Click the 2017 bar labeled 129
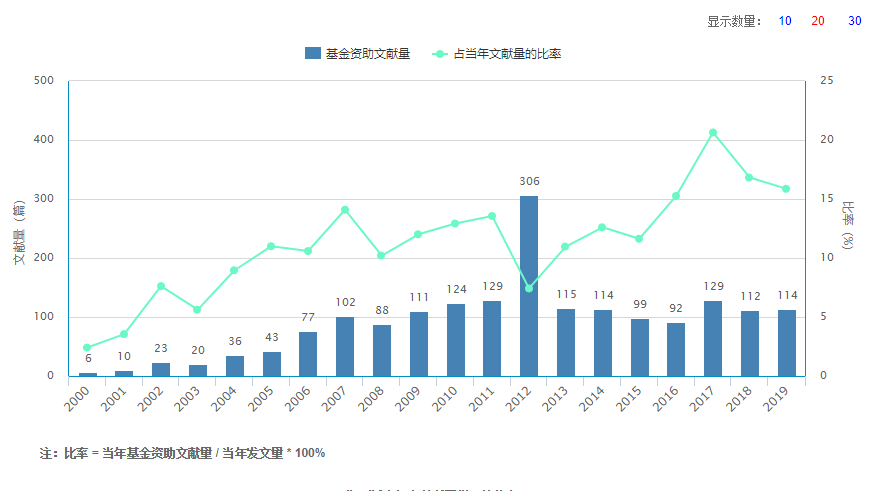 click(x=712, y=339)
